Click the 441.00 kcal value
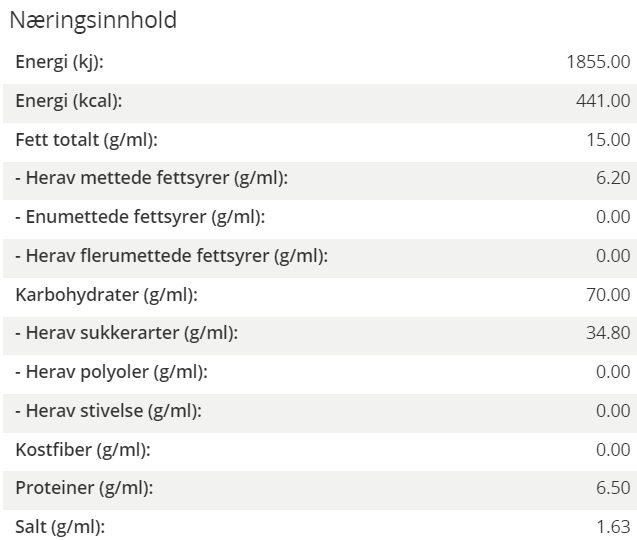The height and width of the screenshot is (540, 637). [x=603, y=101]
